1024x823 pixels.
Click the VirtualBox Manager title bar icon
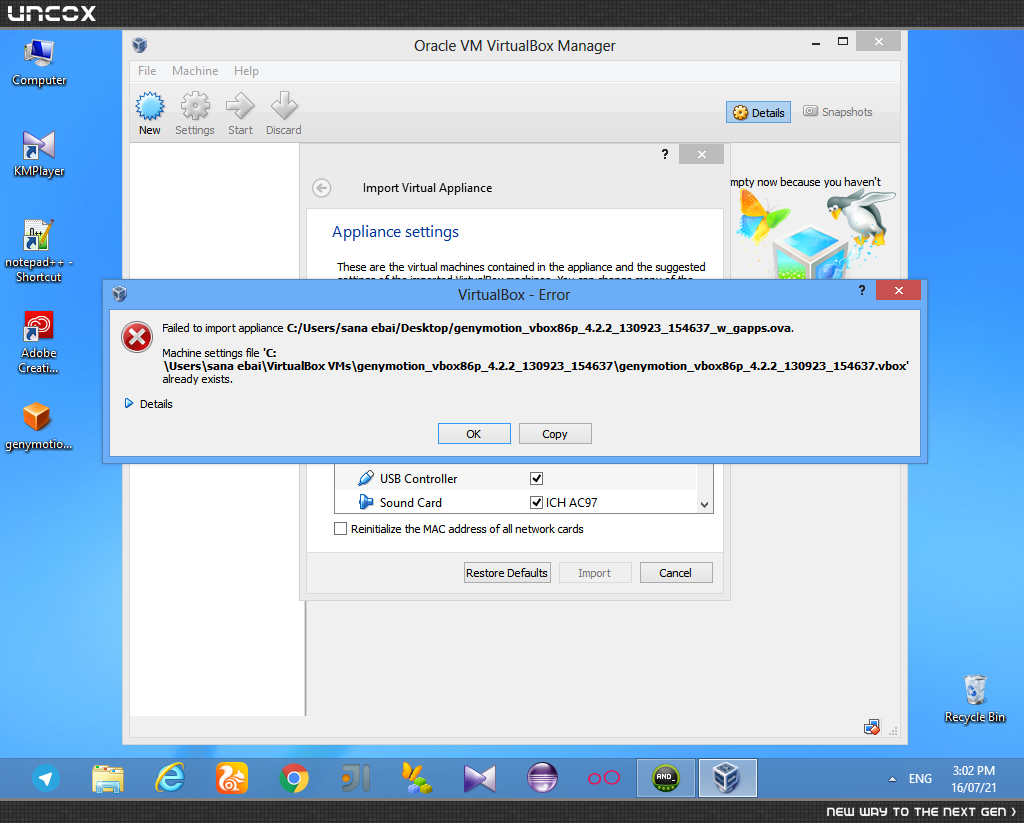coord(139,45)
